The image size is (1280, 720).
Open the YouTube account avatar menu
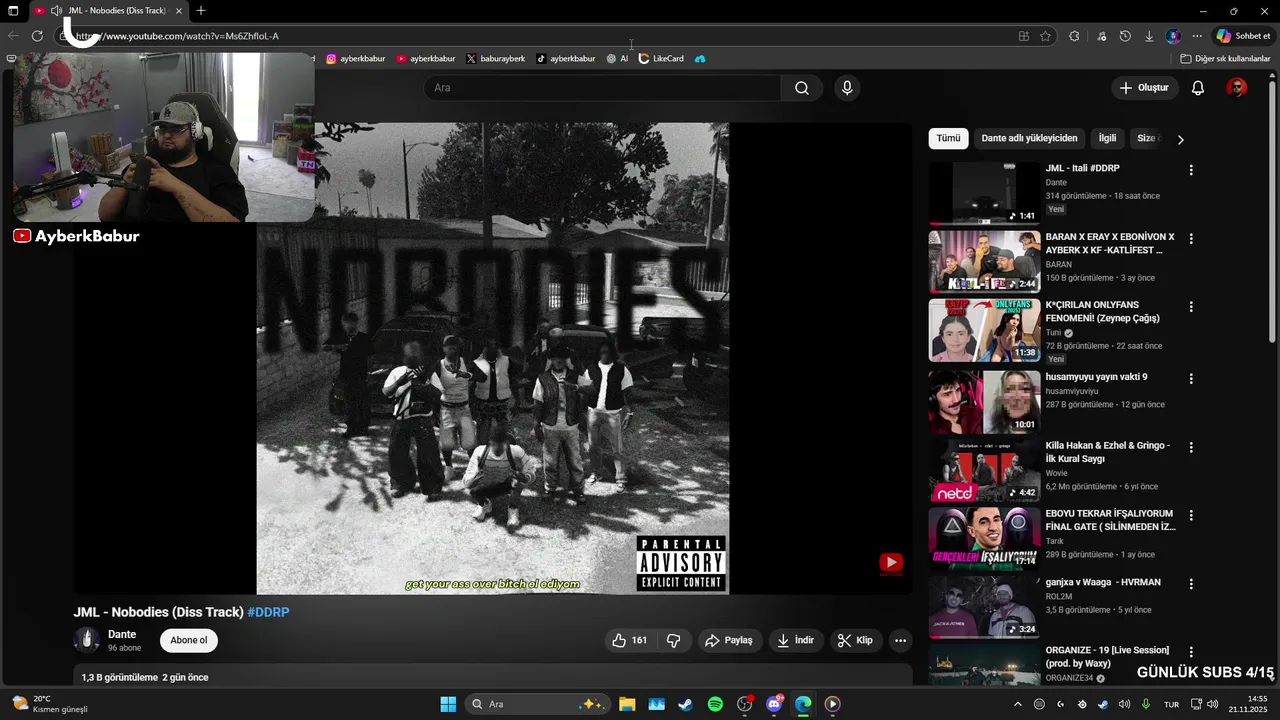click(1237, 88)
